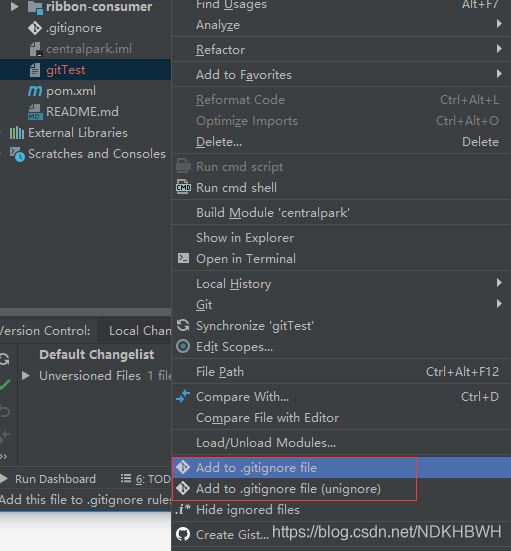Choose Compare File with Editor
The image size is (511, 551).
(341, 418)
